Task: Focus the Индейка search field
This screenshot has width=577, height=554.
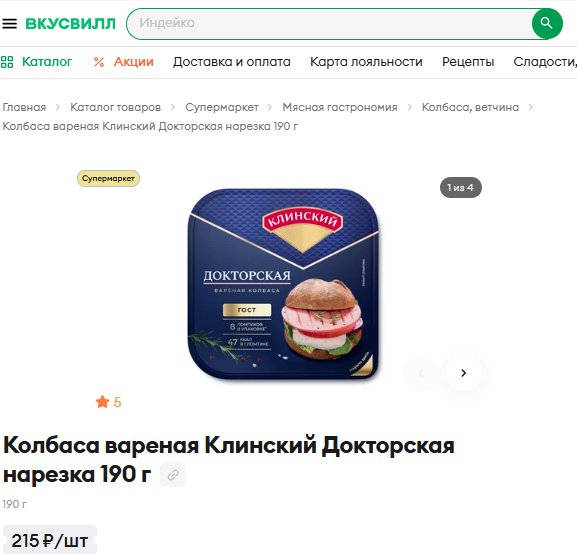Action: pyautogui.click(x=329, y=23)
